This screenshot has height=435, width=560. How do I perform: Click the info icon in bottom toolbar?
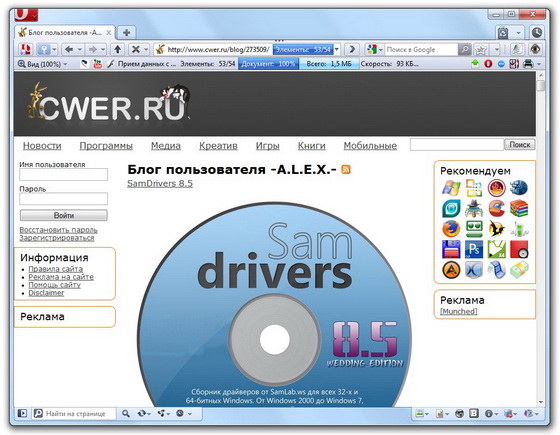point(489,414)
